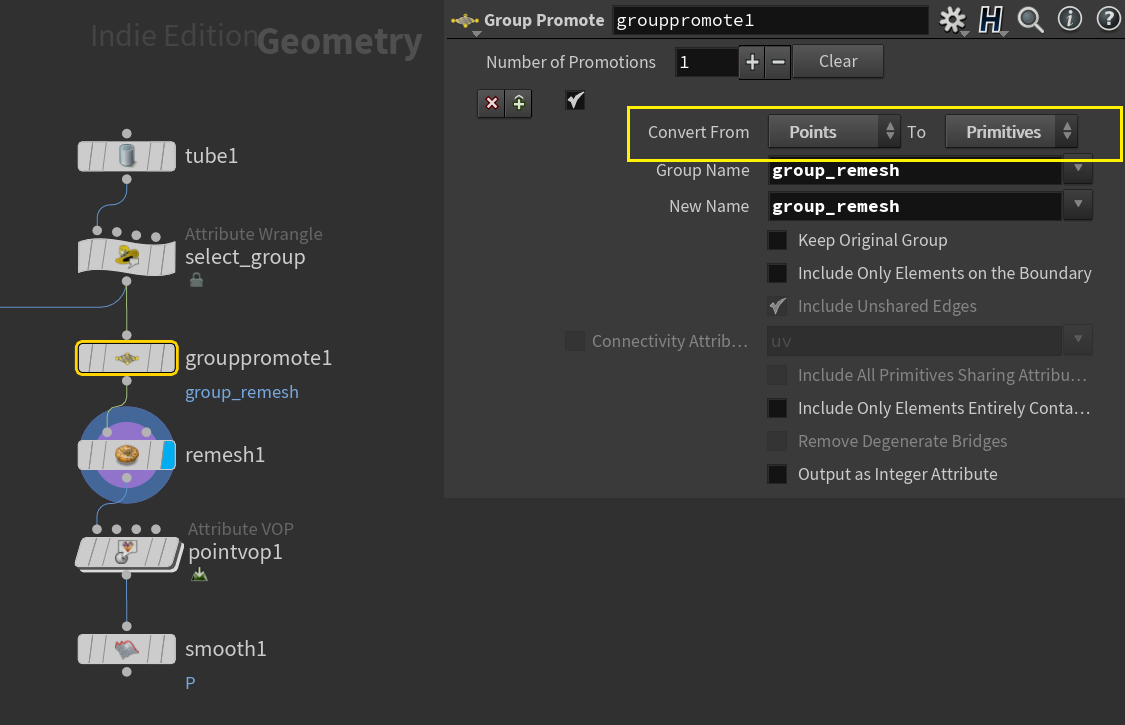Open the help question mark icon
This screenshot has width=1125, height=725.
click(x=1108, y=19)
